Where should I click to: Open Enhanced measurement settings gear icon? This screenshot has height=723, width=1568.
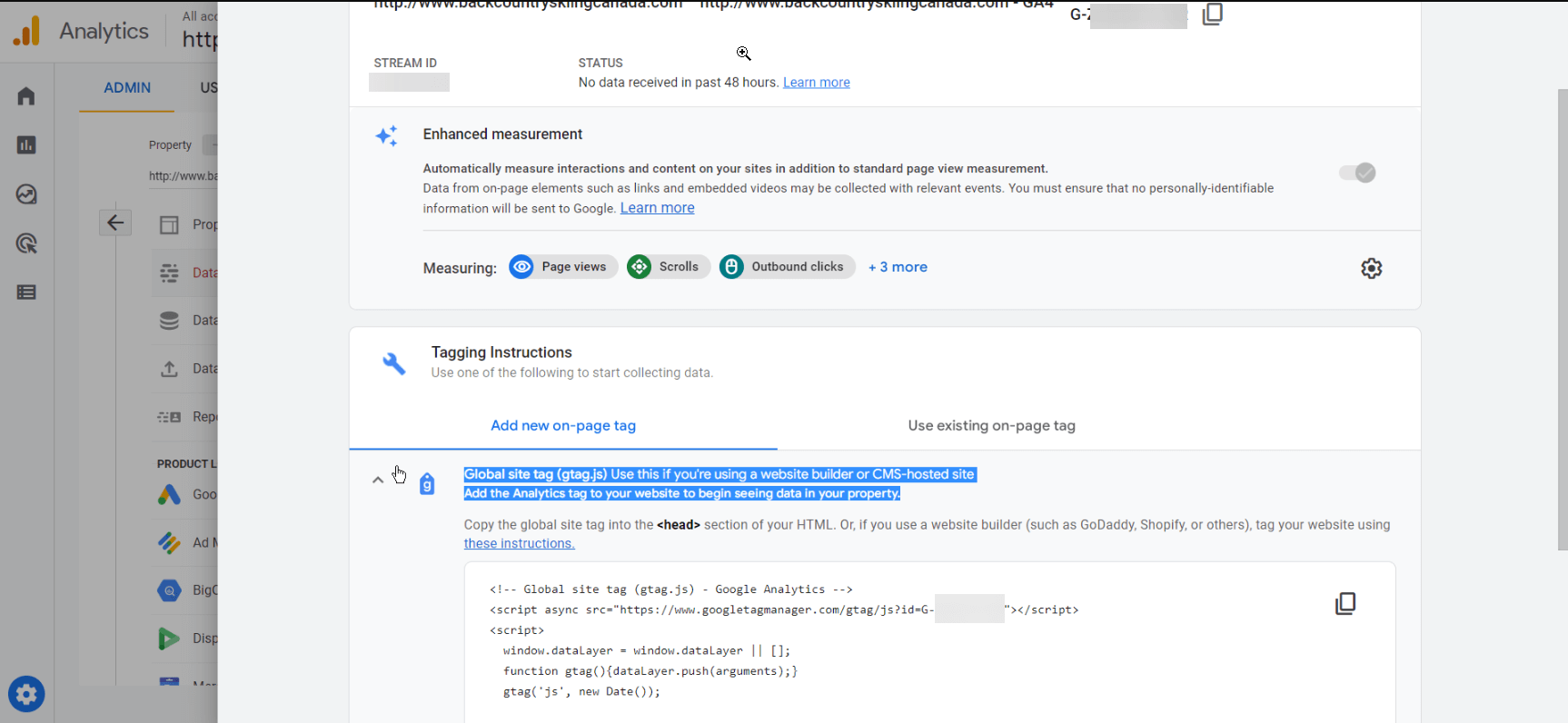(x=1372, y=268)
